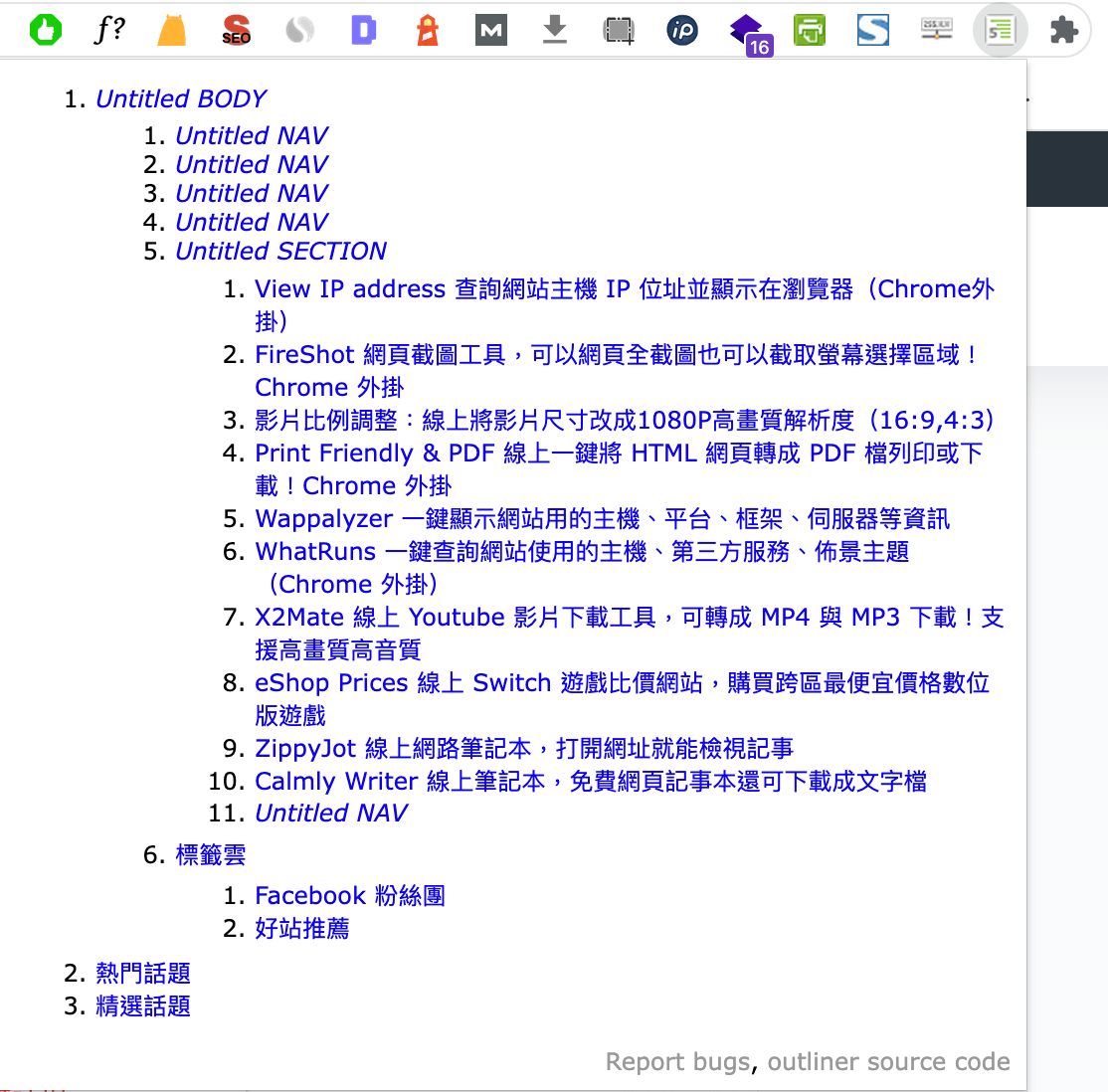Visit the Facebook 粉絲團 link
Screen dimensions: 1108x1092
350,895
